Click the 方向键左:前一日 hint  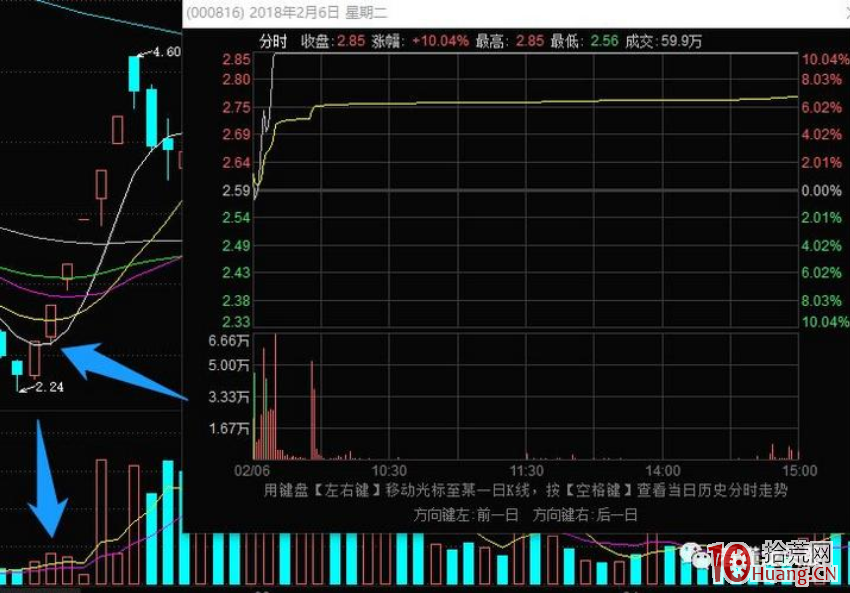pyautogui.click(x=466, y=514)
